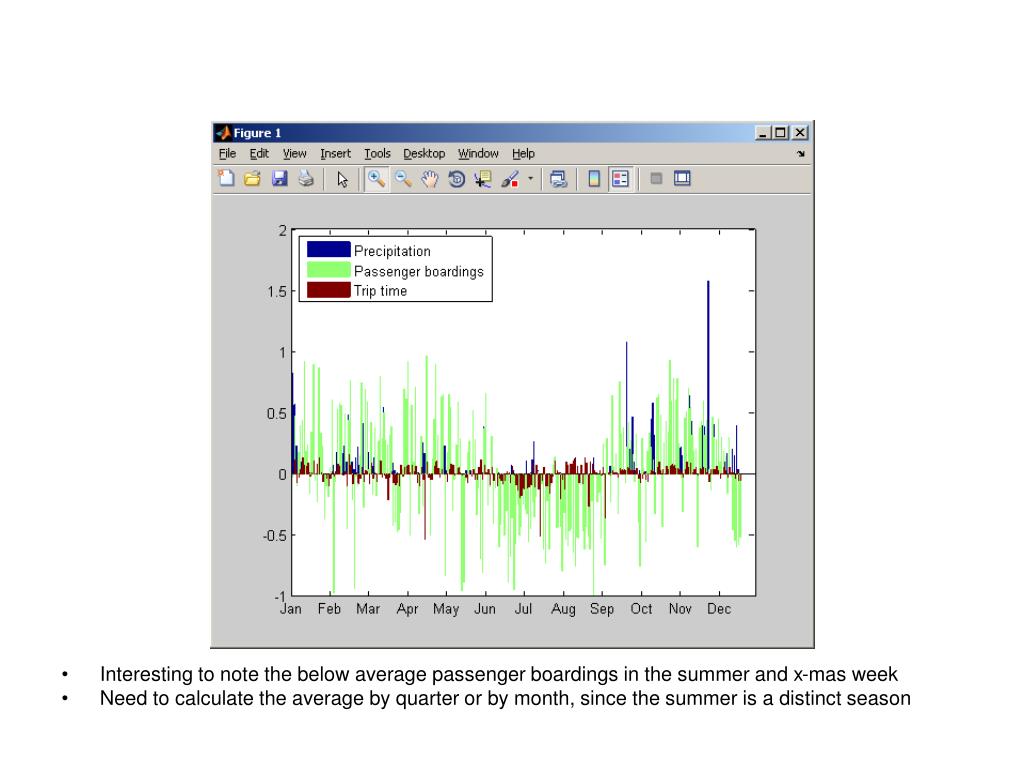Click the Jan x-axis label

(291, 609)
